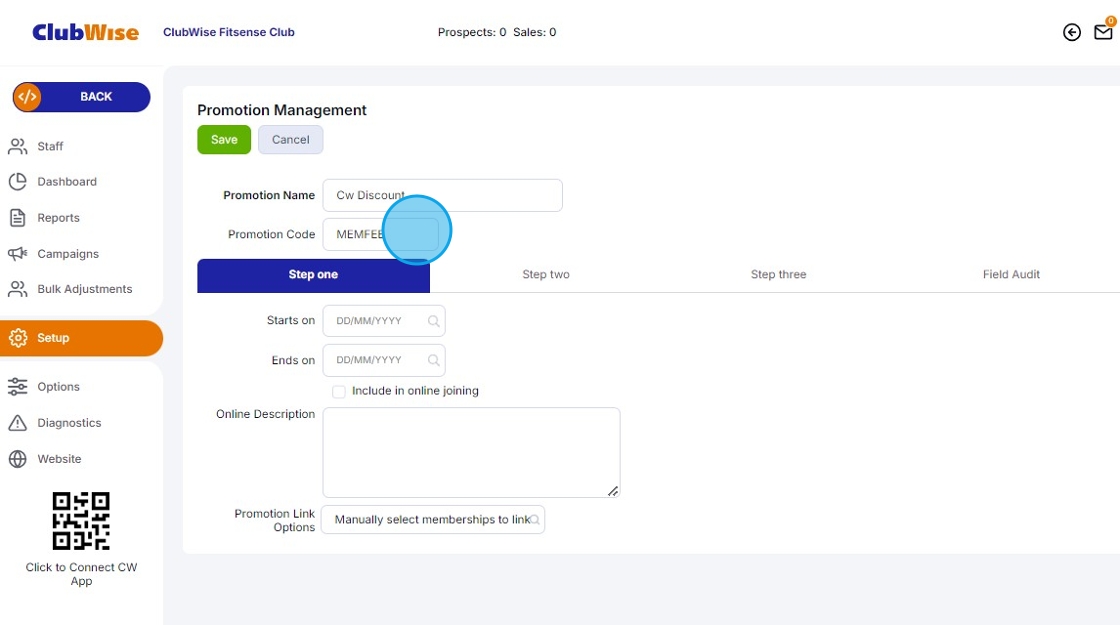Screen dimensions: 1120x625
Task: Open the Field Audit tab
Action: click(x=1011, y=275)
